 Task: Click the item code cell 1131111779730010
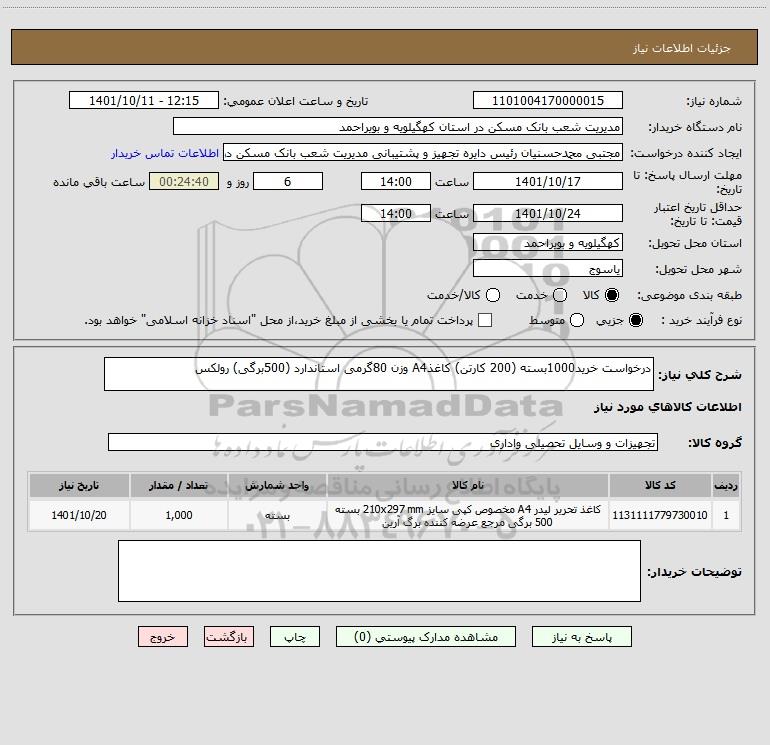[660, 515]
